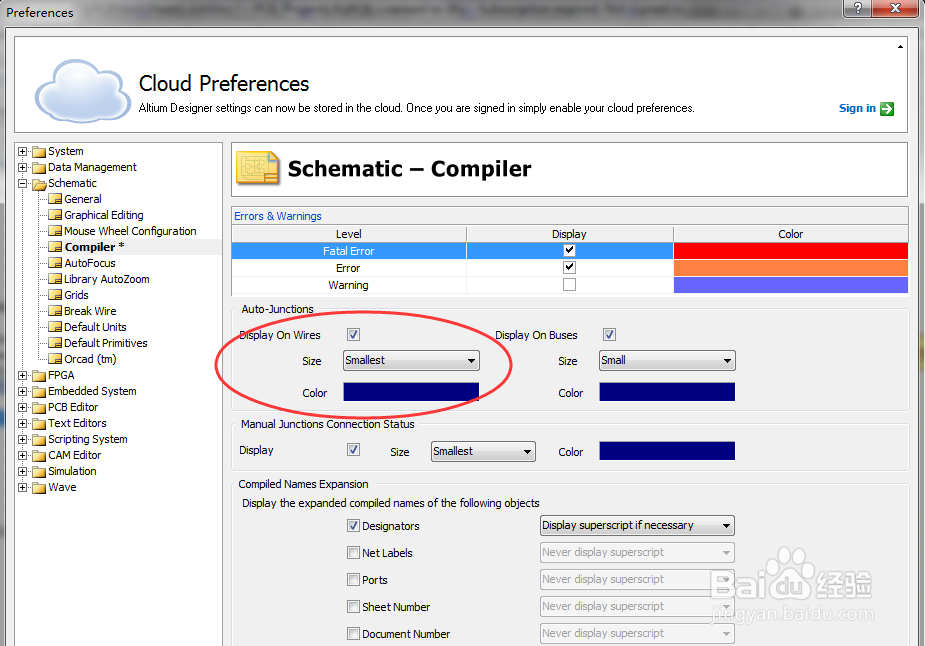Expand the PCB Editor tree node
The image size is (925, 646).
22,408
